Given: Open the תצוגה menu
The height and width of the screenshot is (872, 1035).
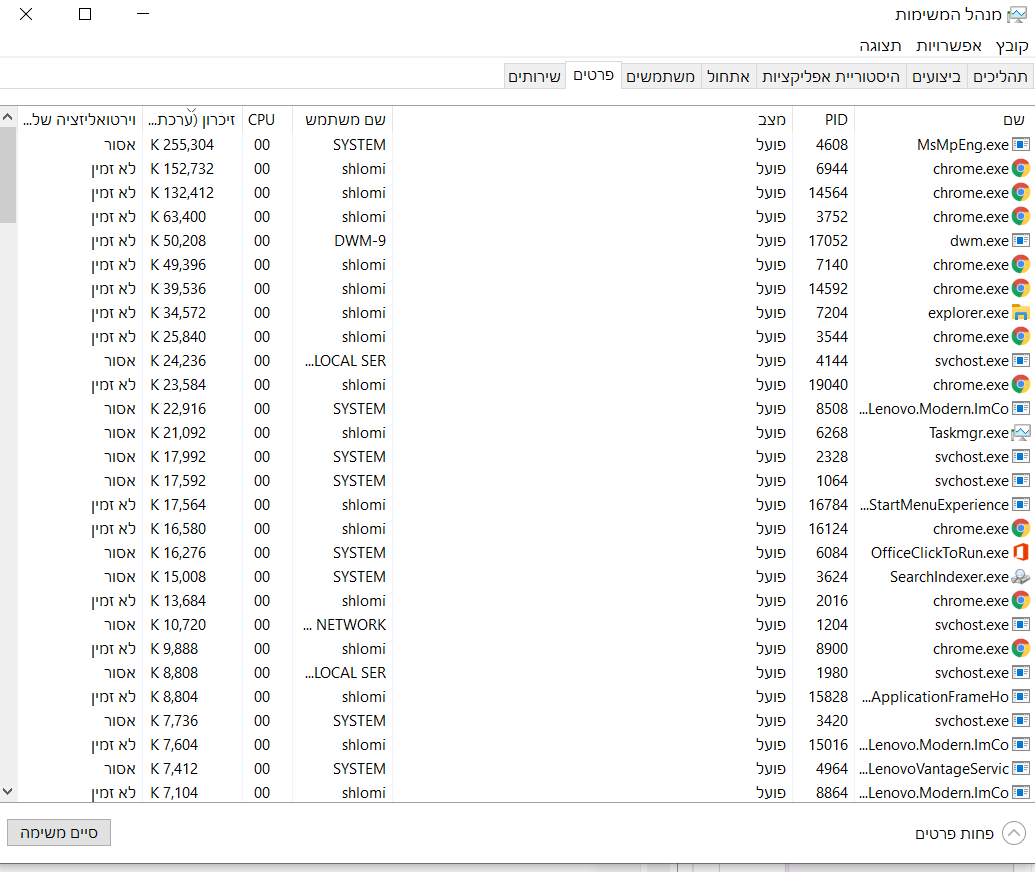Looking at the screenshot, I should [x=880, y=46].
